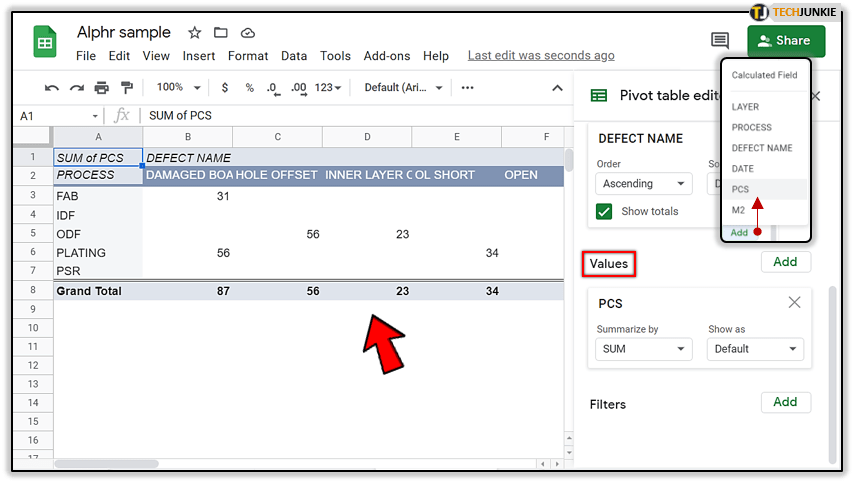Click the redo icon in toolbar
This screenshot has width=854, height=483.
77,88
